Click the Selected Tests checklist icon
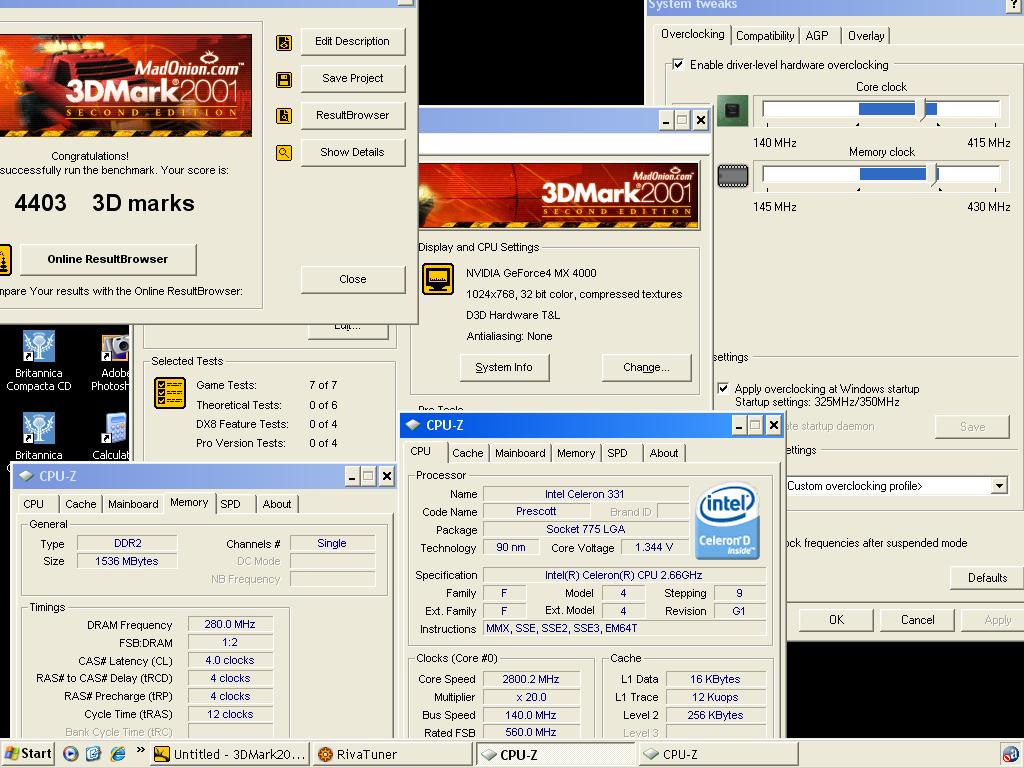This screenshot has height=768, width=1024. tap(170, 392)
